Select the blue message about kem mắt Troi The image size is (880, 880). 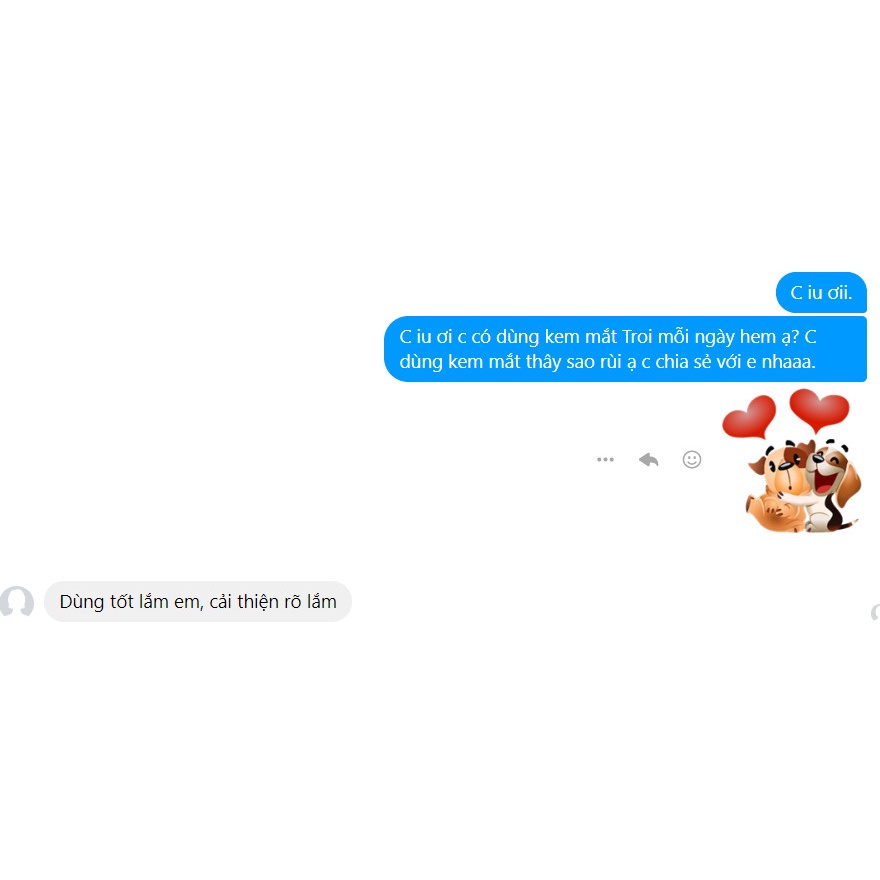tap(625, 349)
